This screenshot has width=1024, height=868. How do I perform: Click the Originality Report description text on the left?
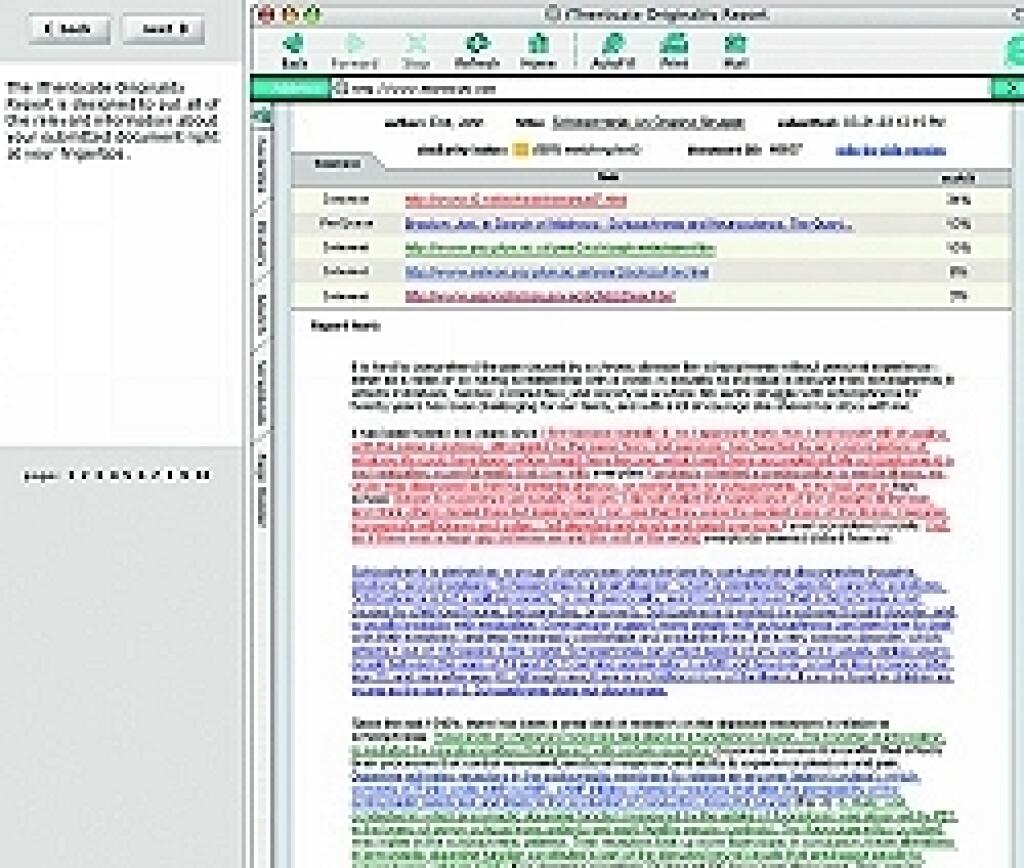click(x=114, y=121)
